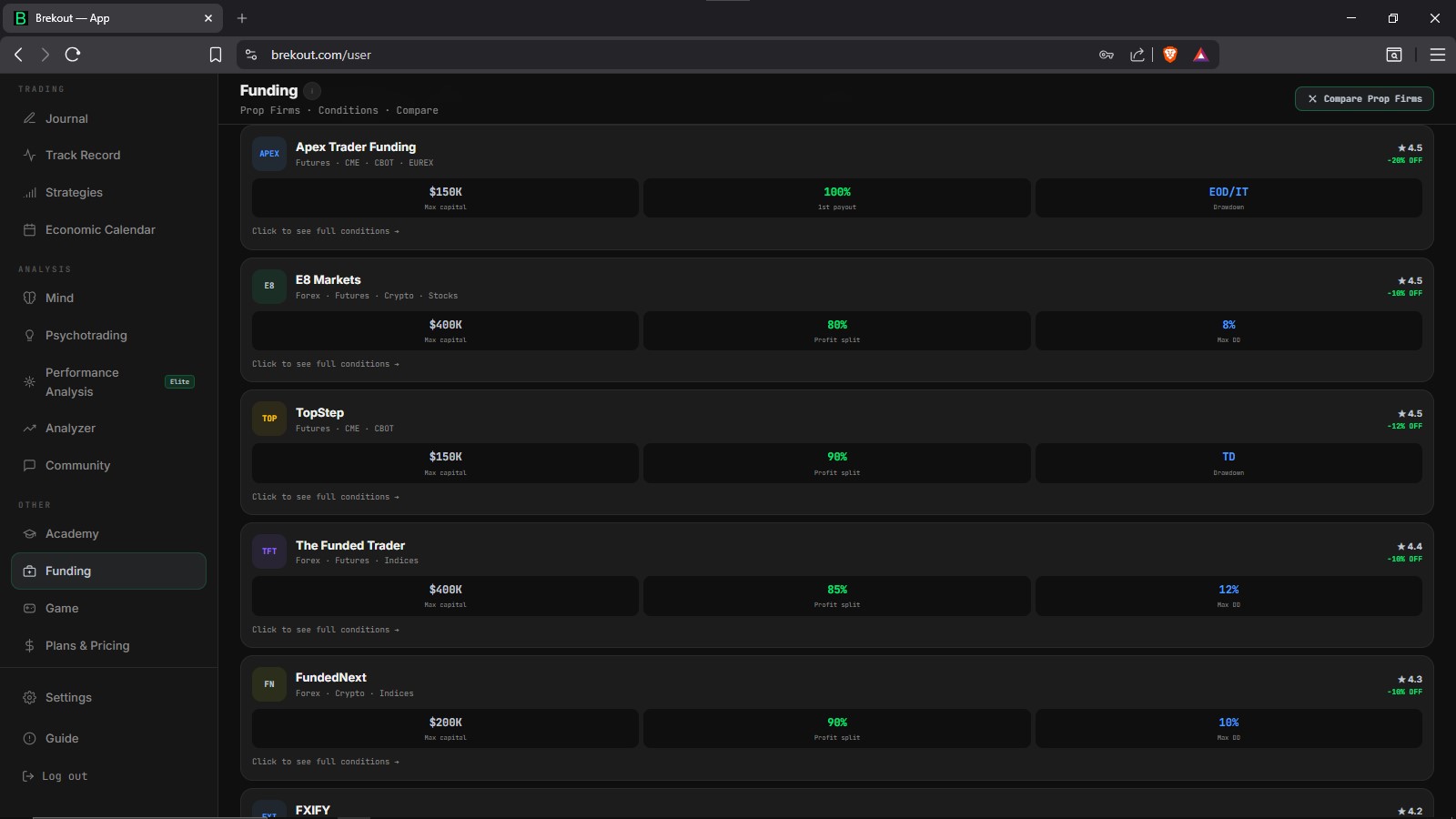
Task: Select Funding in the sidebar
Action: point(108,571)
